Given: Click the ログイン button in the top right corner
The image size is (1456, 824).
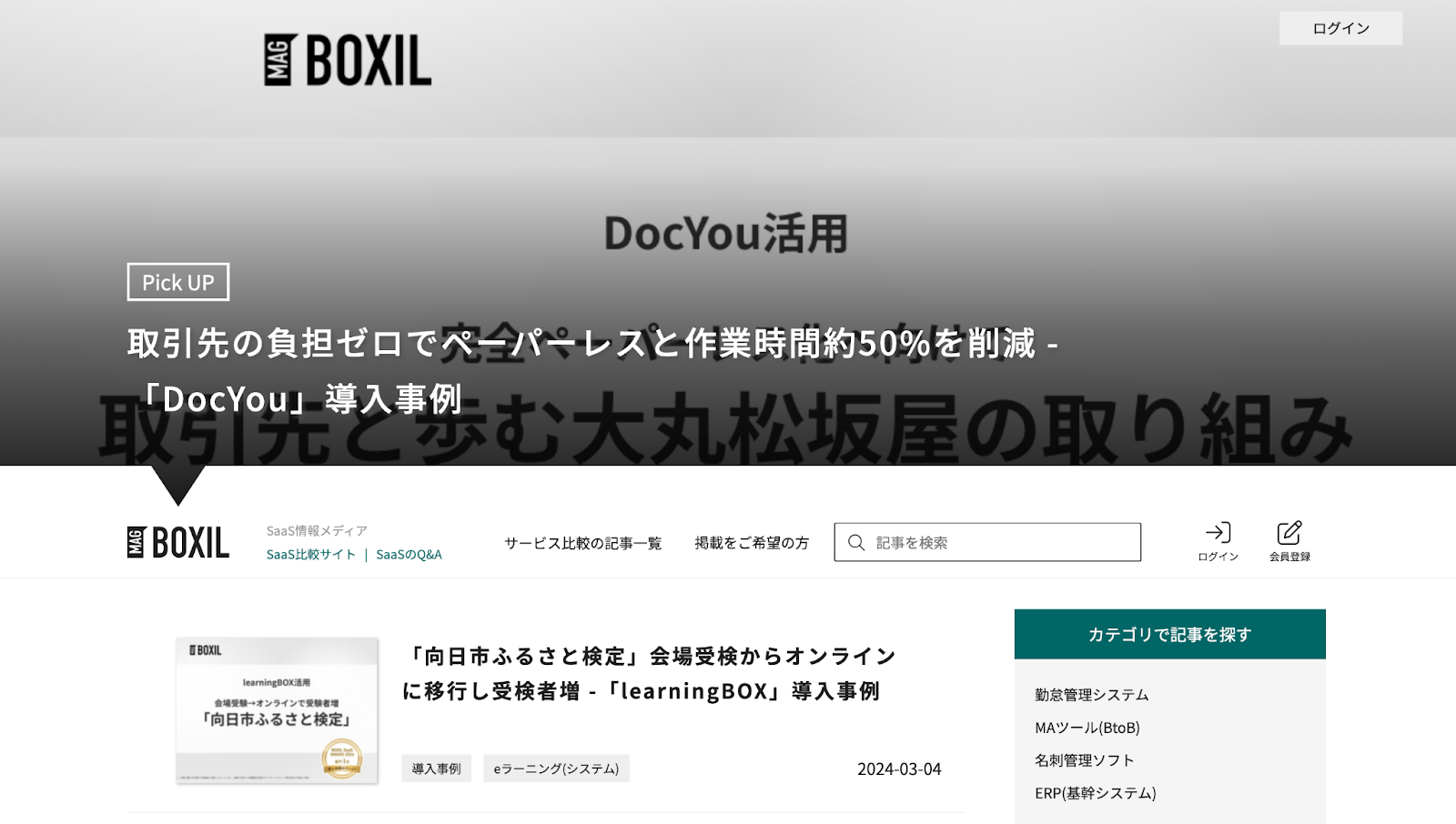Looking at the screenshot, I should pos(1340,28).
